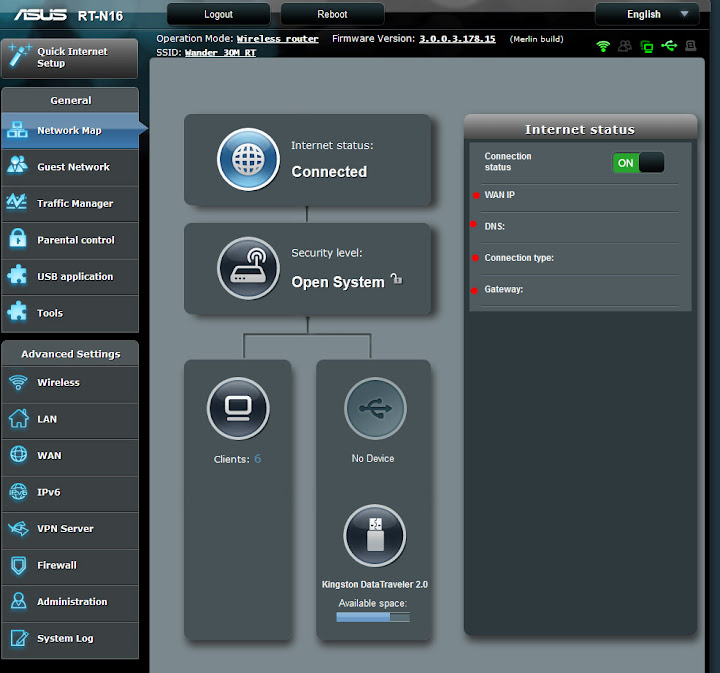
Task: Click the No Device label
Action: point(373,459)
